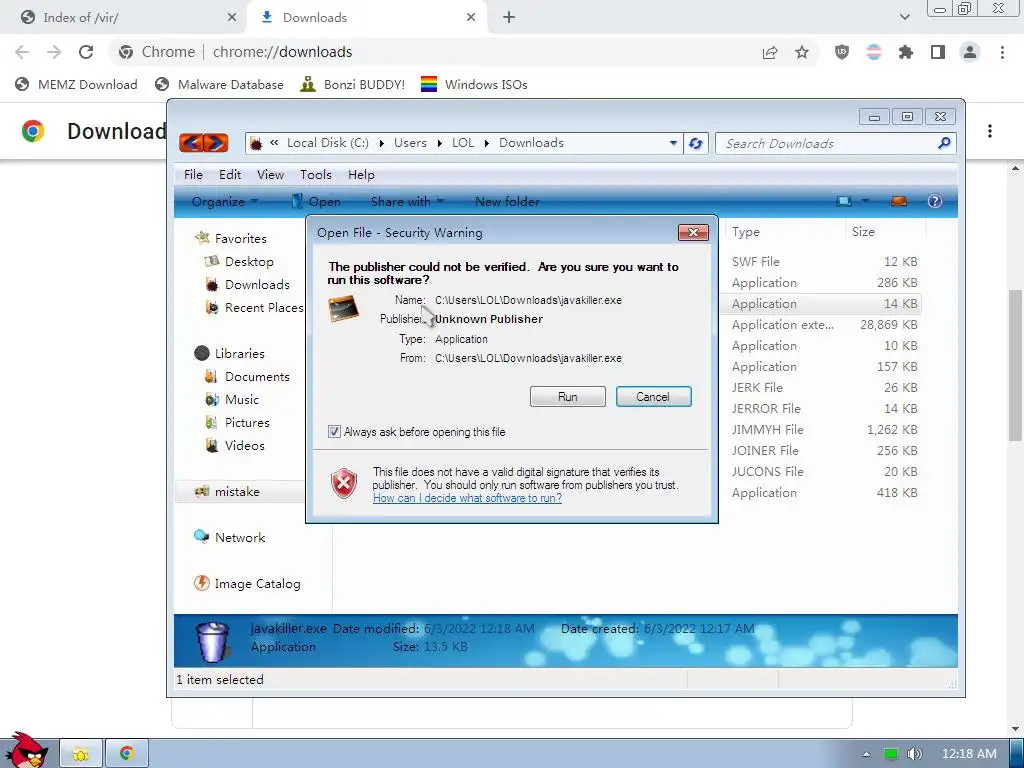Click Users in the address breadcrumb
The height and width of the screenshot is (768, 1024).
(x=410, y=143)
